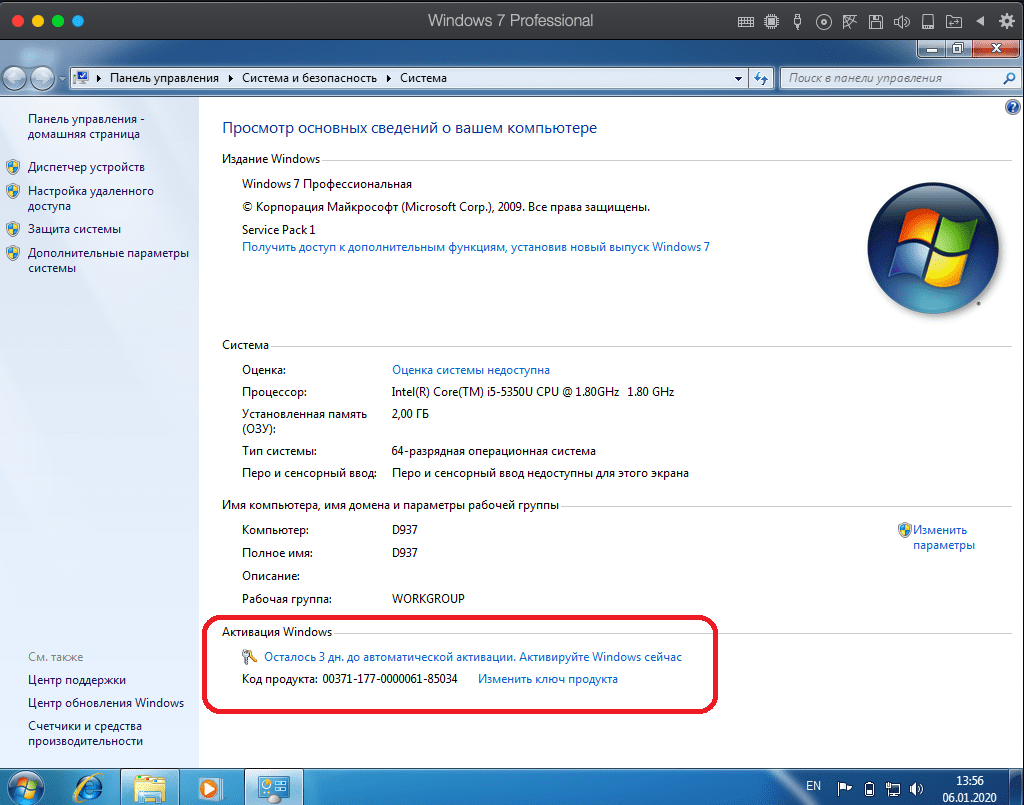1024x805 pixels.
Task: Click CPU chip icon in VM title bar
Action: 771,22
